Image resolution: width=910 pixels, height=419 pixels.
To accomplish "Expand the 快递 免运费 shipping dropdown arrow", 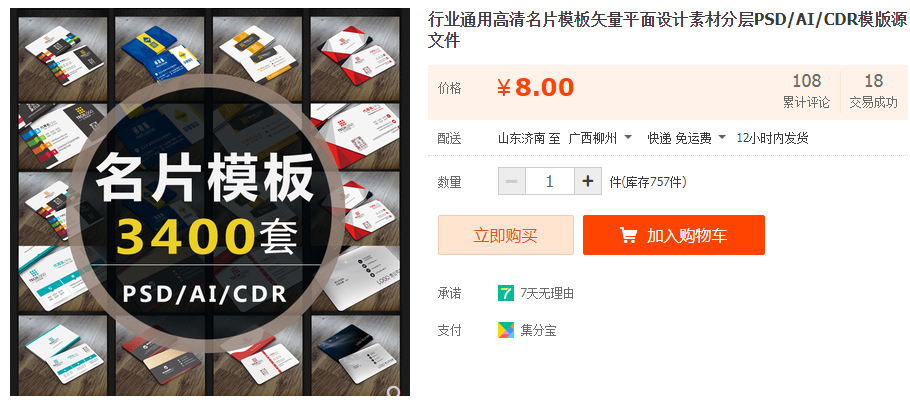I will [x=722, y=138].
